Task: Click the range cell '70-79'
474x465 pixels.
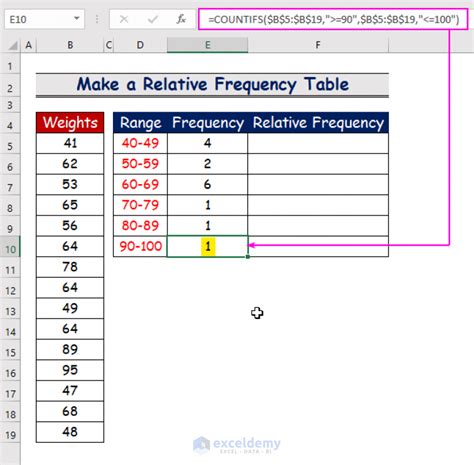Action: tap(140, 205)
